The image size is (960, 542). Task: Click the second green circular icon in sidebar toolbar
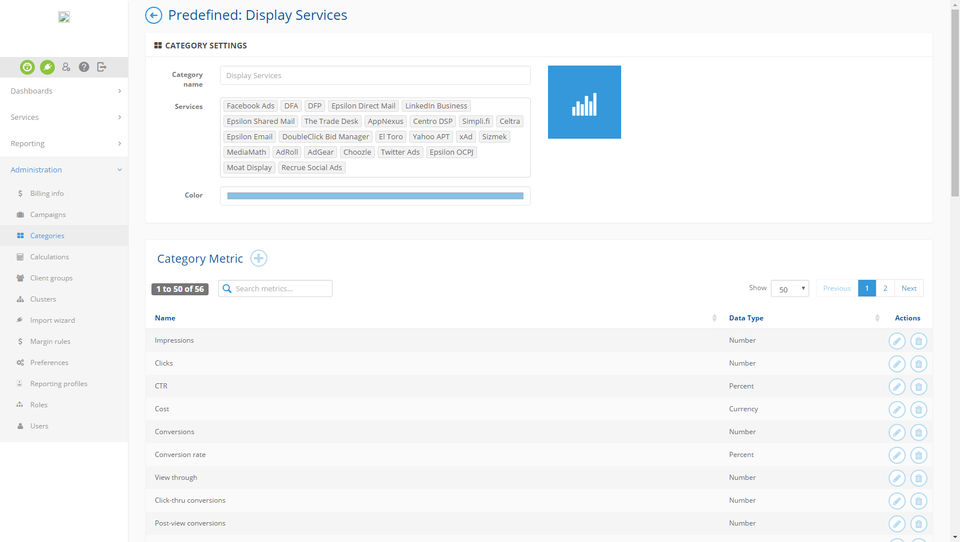pyautogui.click(x=47, y=67)
